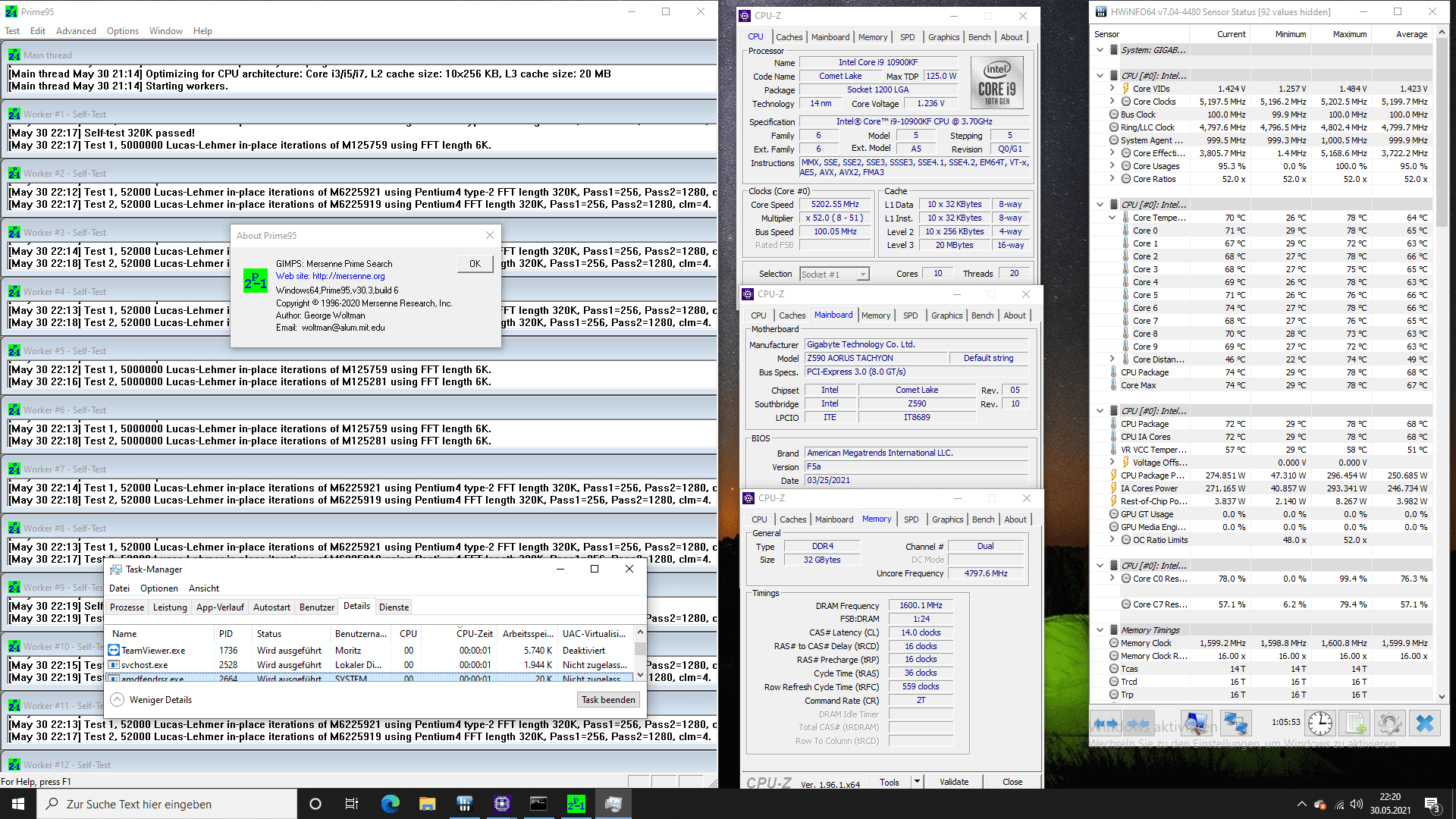Click Worker #6 Self-Test window icon
The width and height of the screenshot is (1456, 819).
[14, 409]
